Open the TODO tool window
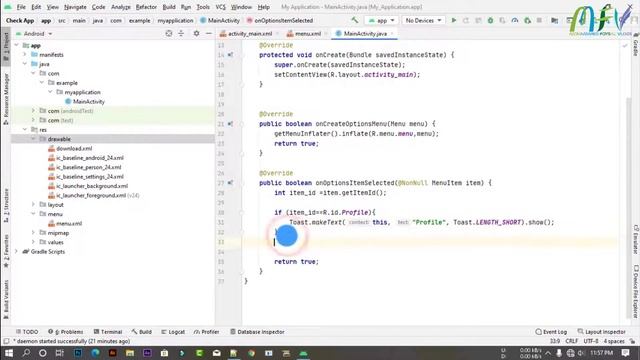The height and width of the screenshot is (360, 640). point(27,332)
